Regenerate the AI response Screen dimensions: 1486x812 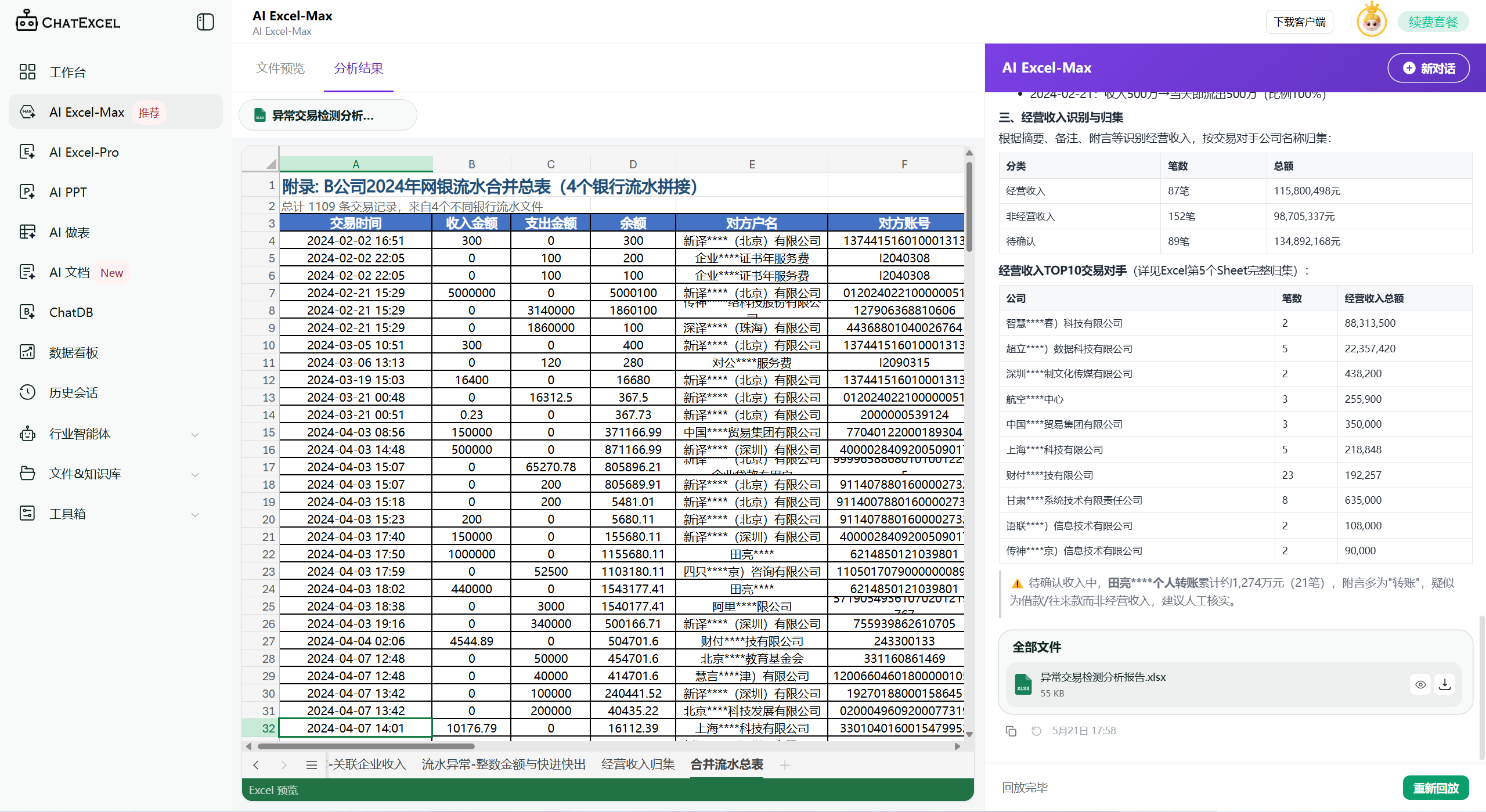[x=1036, y=731]
